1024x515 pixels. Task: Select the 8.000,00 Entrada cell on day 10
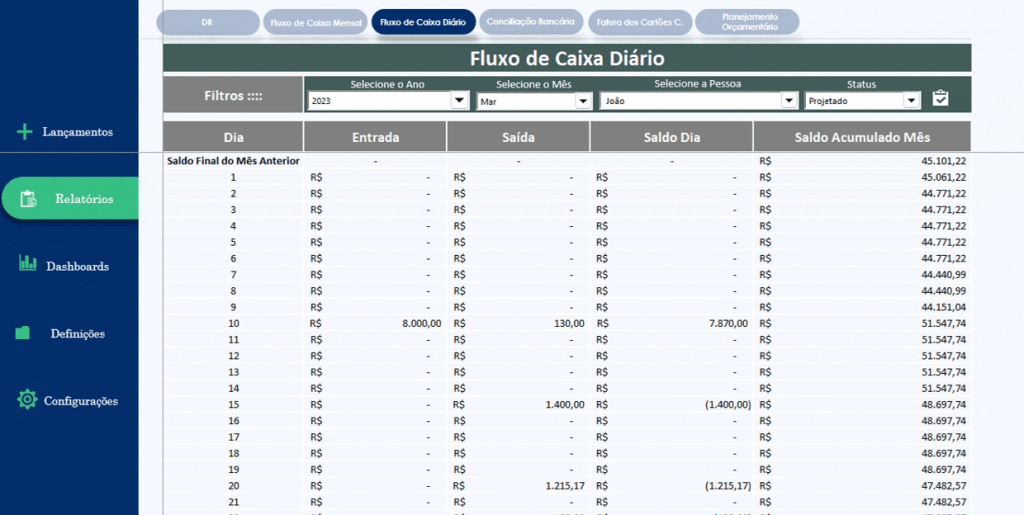[x=376, y=323]
